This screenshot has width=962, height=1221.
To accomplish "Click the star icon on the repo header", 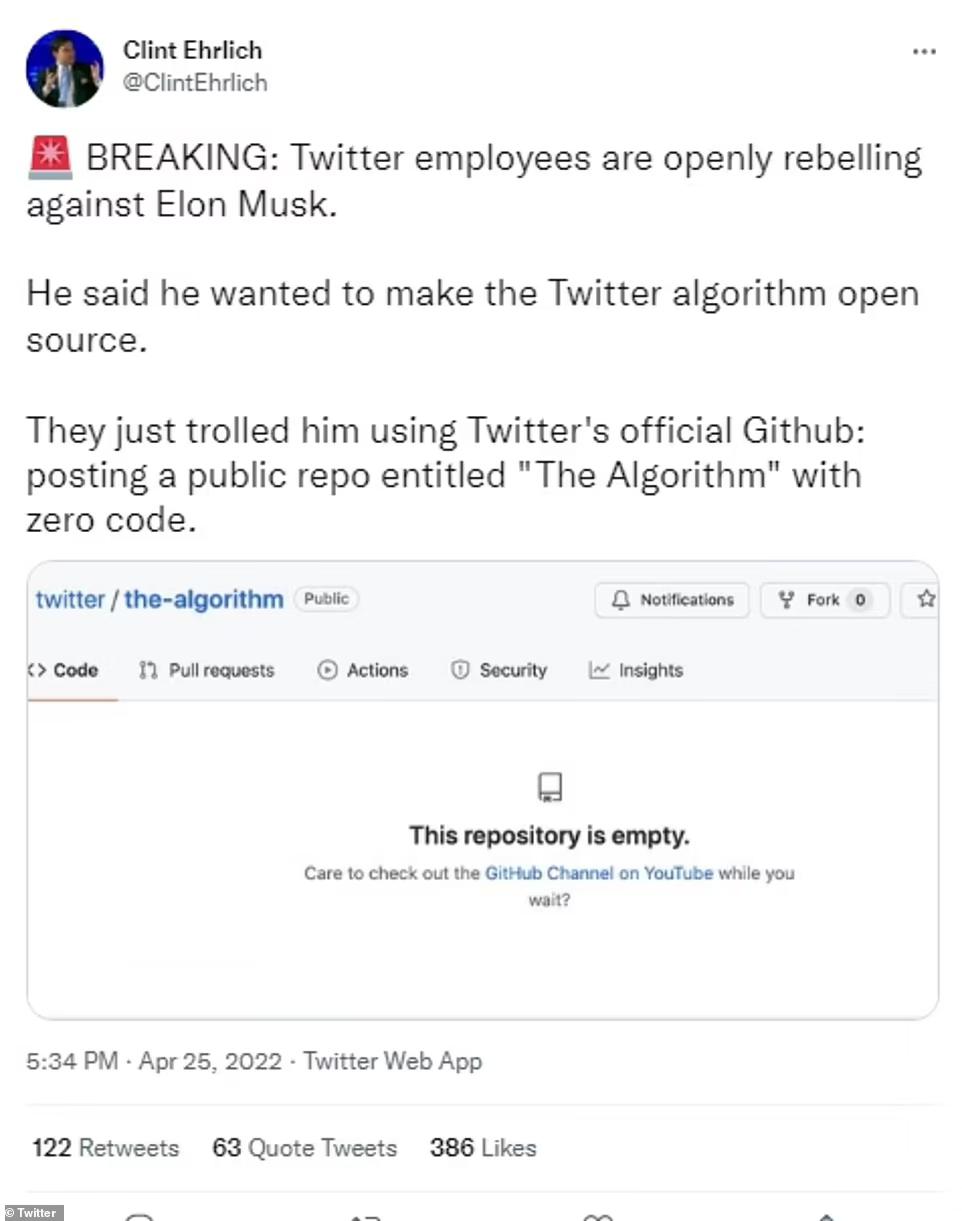I will [x=926, y=599].
